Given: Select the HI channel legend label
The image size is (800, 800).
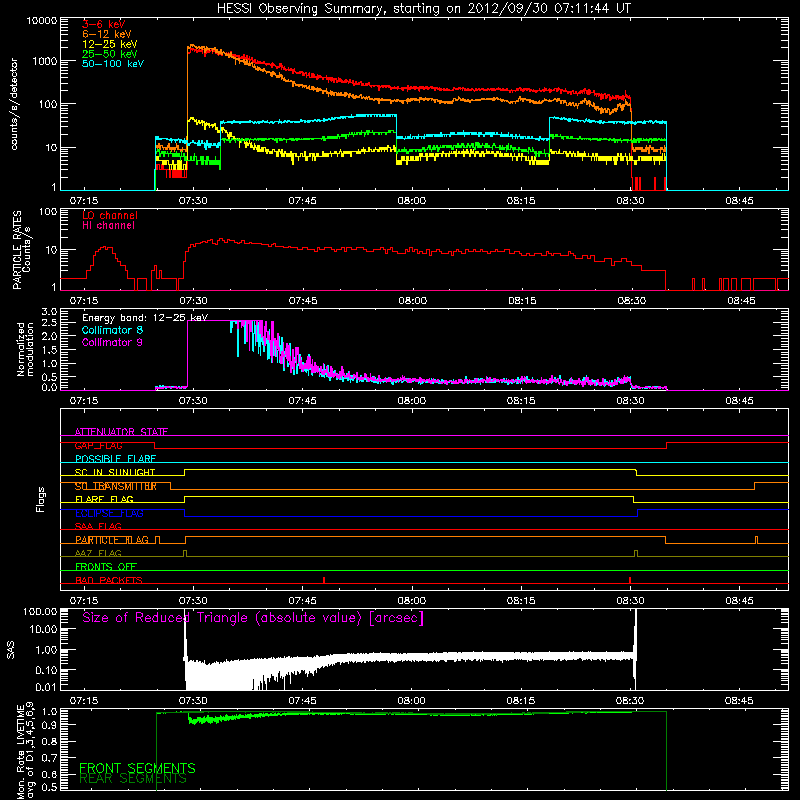Looking at the screenshot, I should pos(108,226).
